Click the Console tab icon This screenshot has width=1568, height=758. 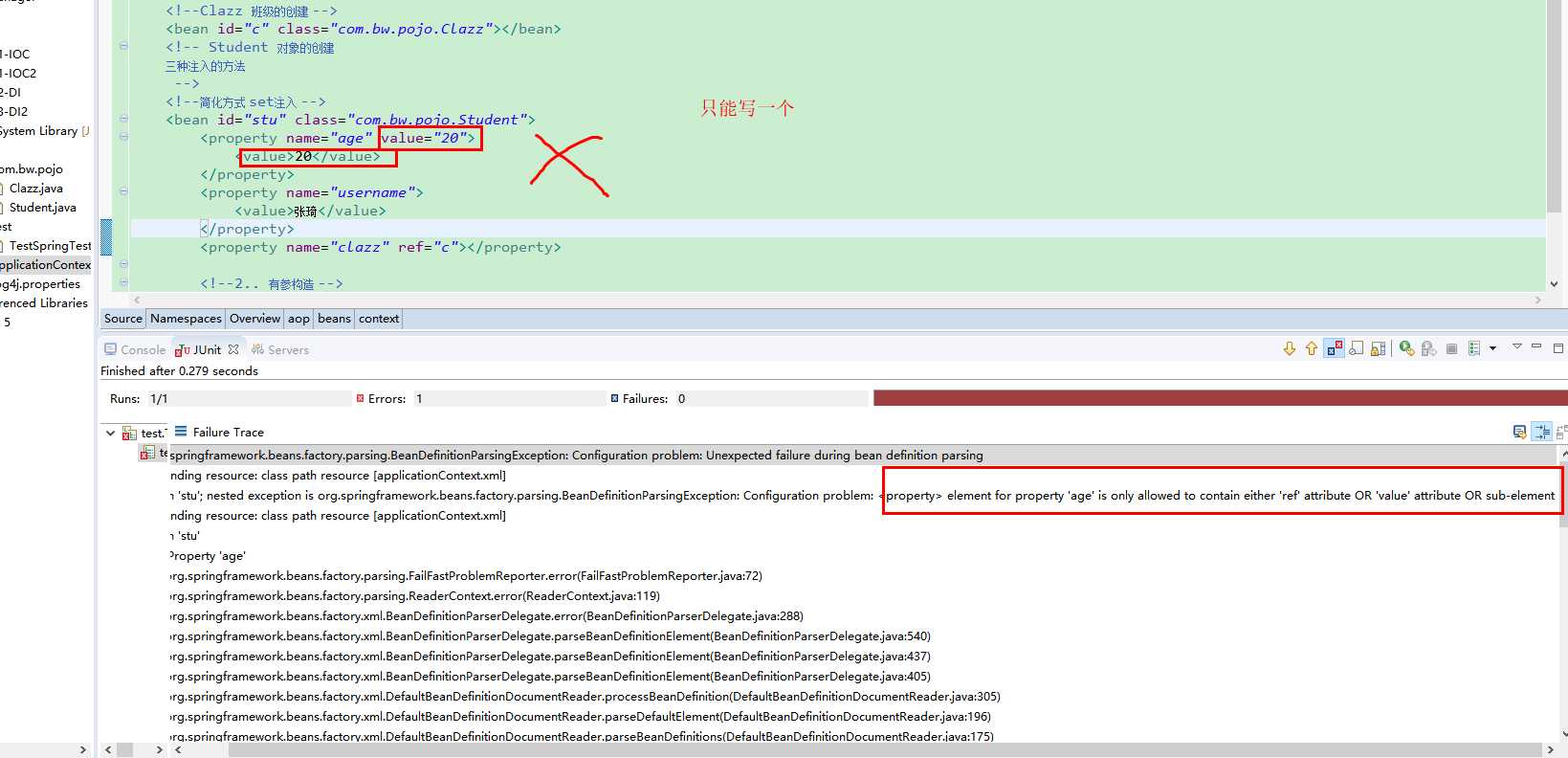click(x=111, y=349)
